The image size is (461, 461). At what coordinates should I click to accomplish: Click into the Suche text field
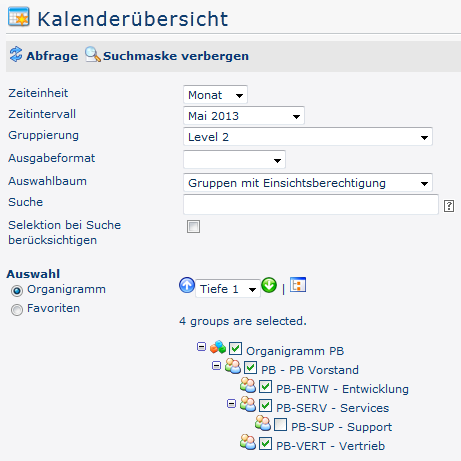(x=311, y=204)
